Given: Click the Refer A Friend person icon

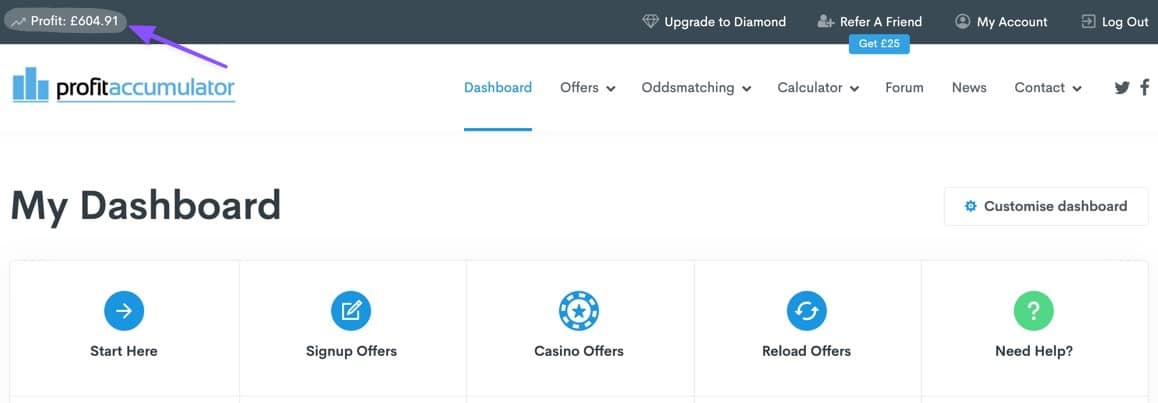Looking at the screenshot, I should (826, 21).
